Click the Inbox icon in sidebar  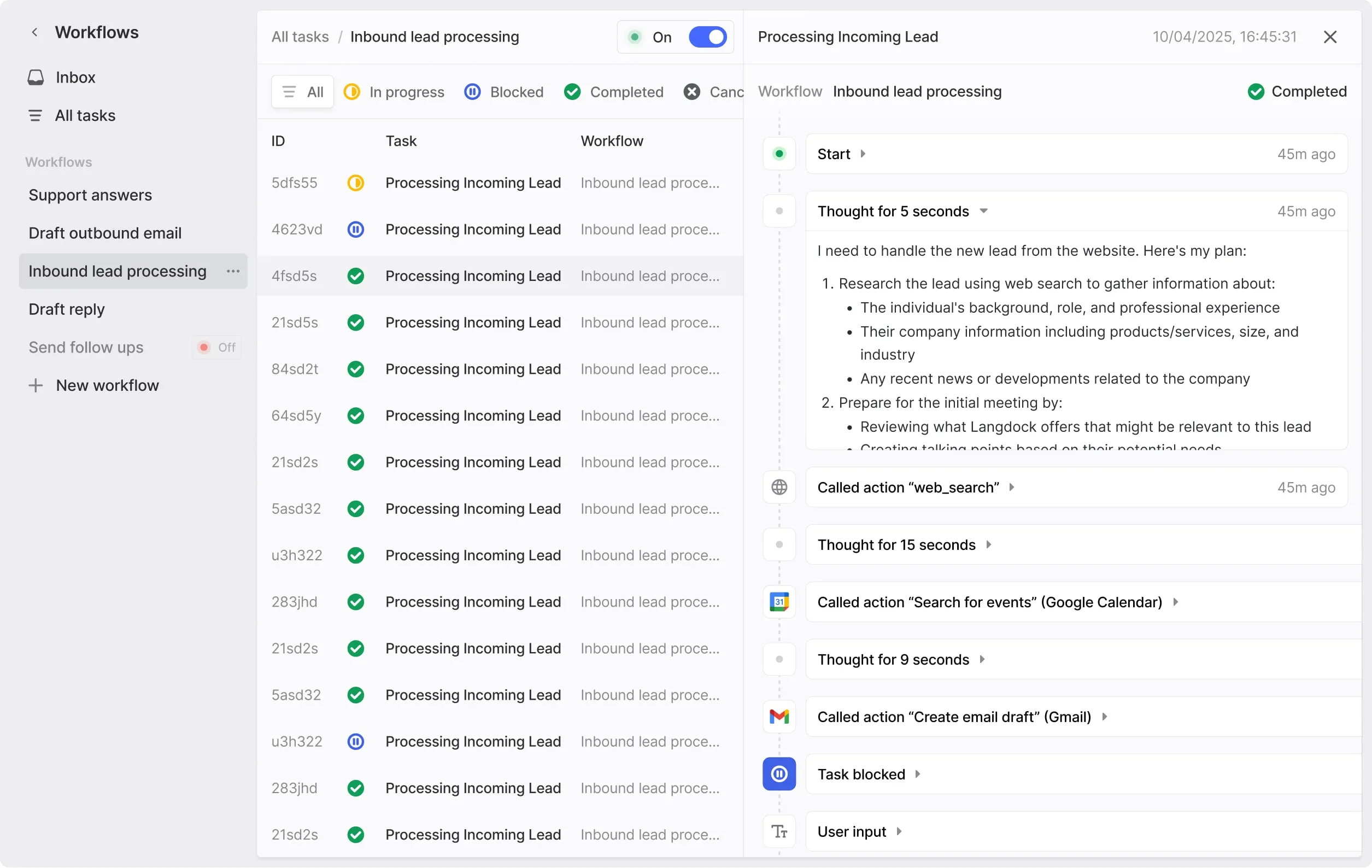point(36,78)
